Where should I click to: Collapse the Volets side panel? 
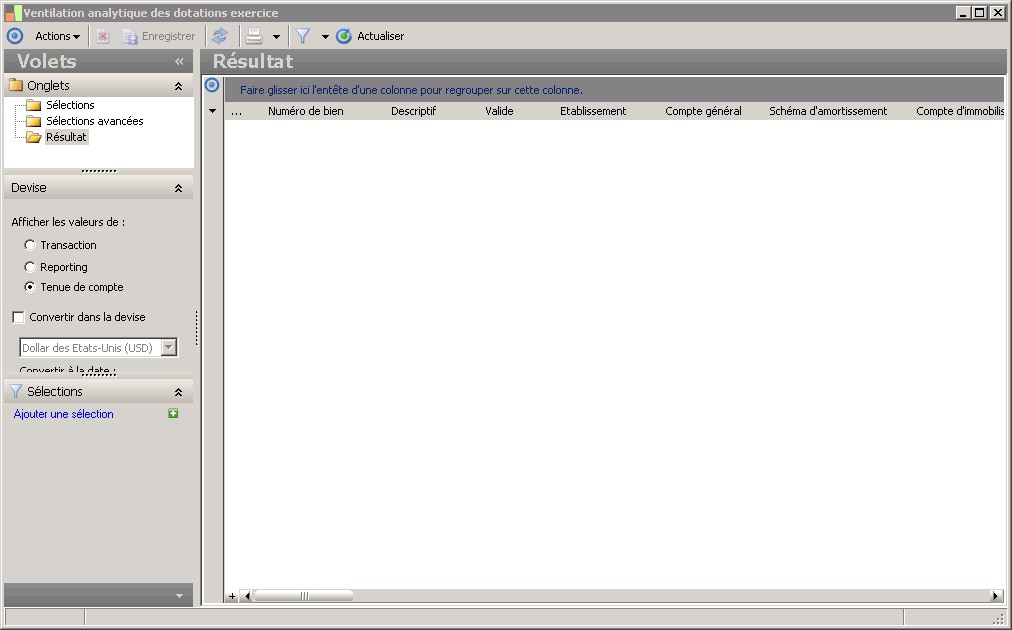tap(179, 61)
